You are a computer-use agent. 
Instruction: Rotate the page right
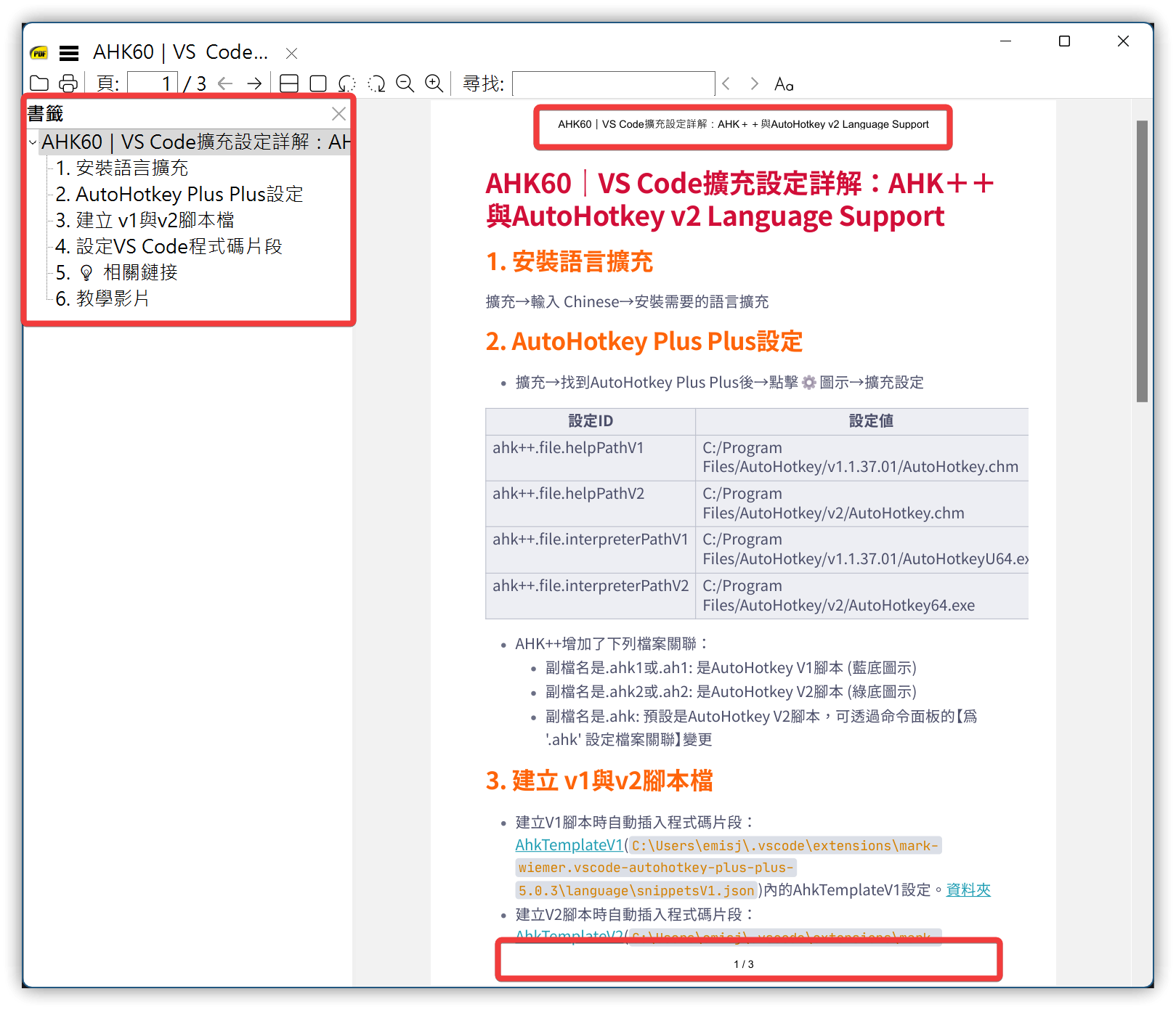(376, 84)
